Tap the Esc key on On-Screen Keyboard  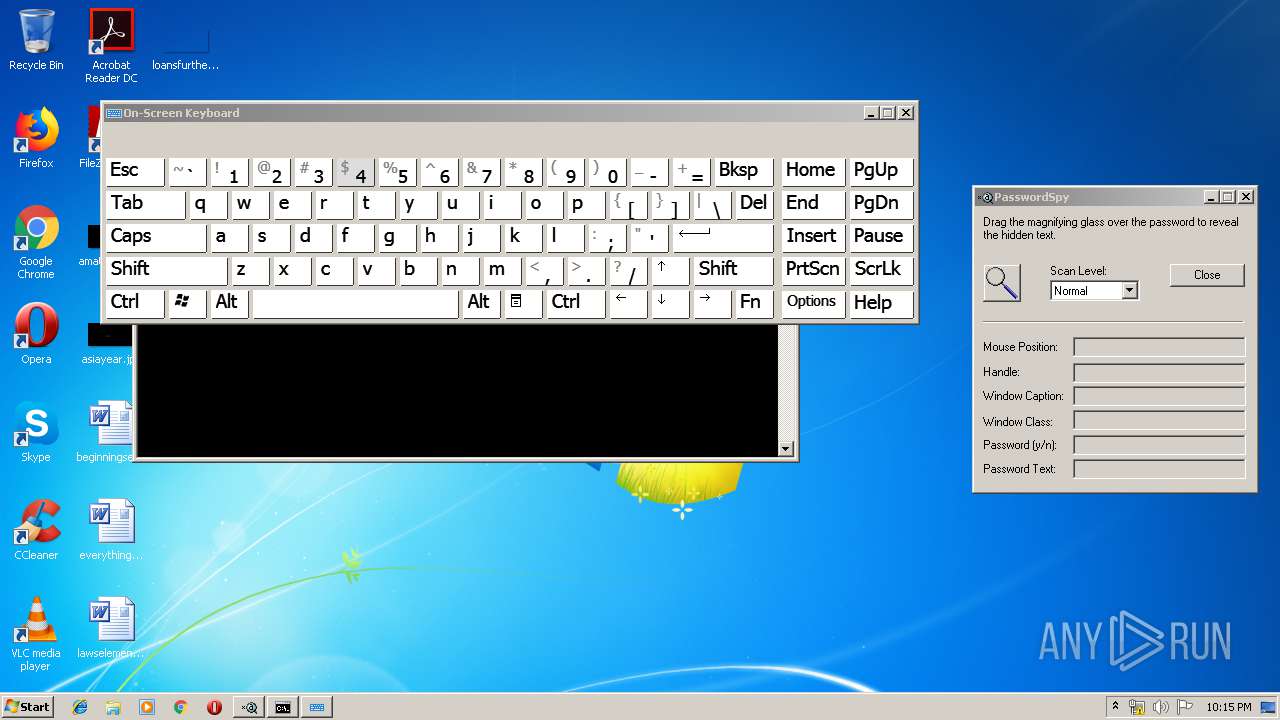135,171
